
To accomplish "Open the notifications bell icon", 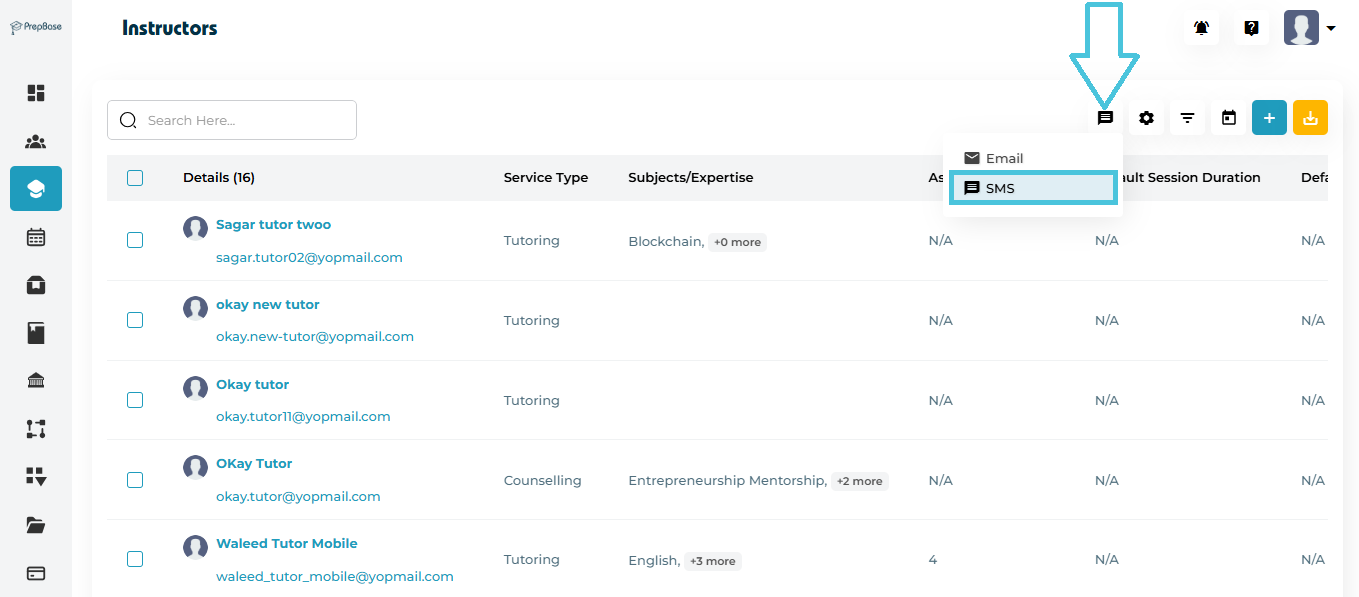I will click(1201, 28).
